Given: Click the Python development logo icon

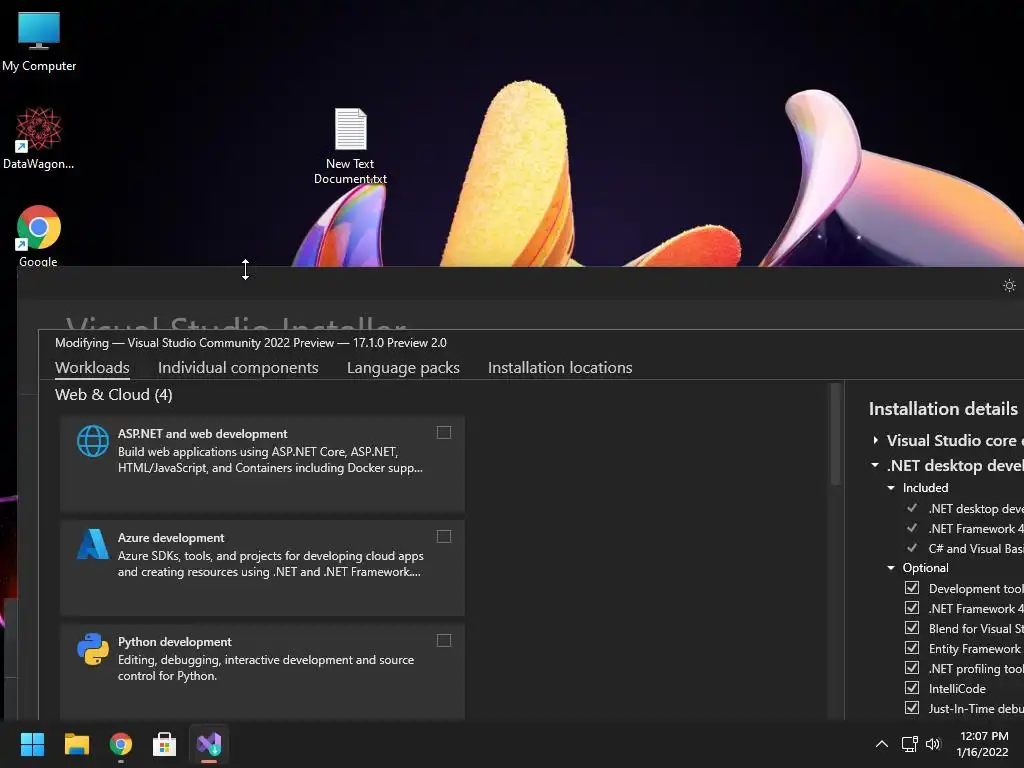Looking at the screenshot, I should coord(93,648).
